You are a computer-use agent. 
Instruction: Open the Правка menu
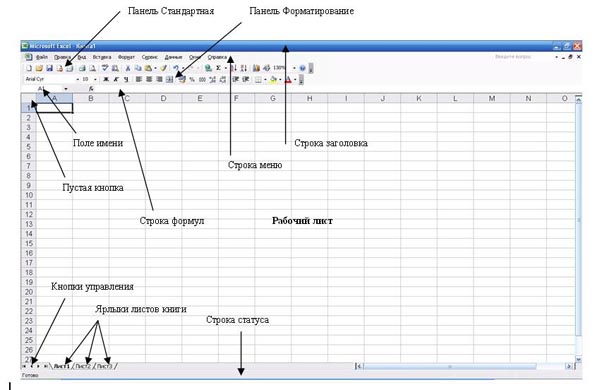coord(62,57)
